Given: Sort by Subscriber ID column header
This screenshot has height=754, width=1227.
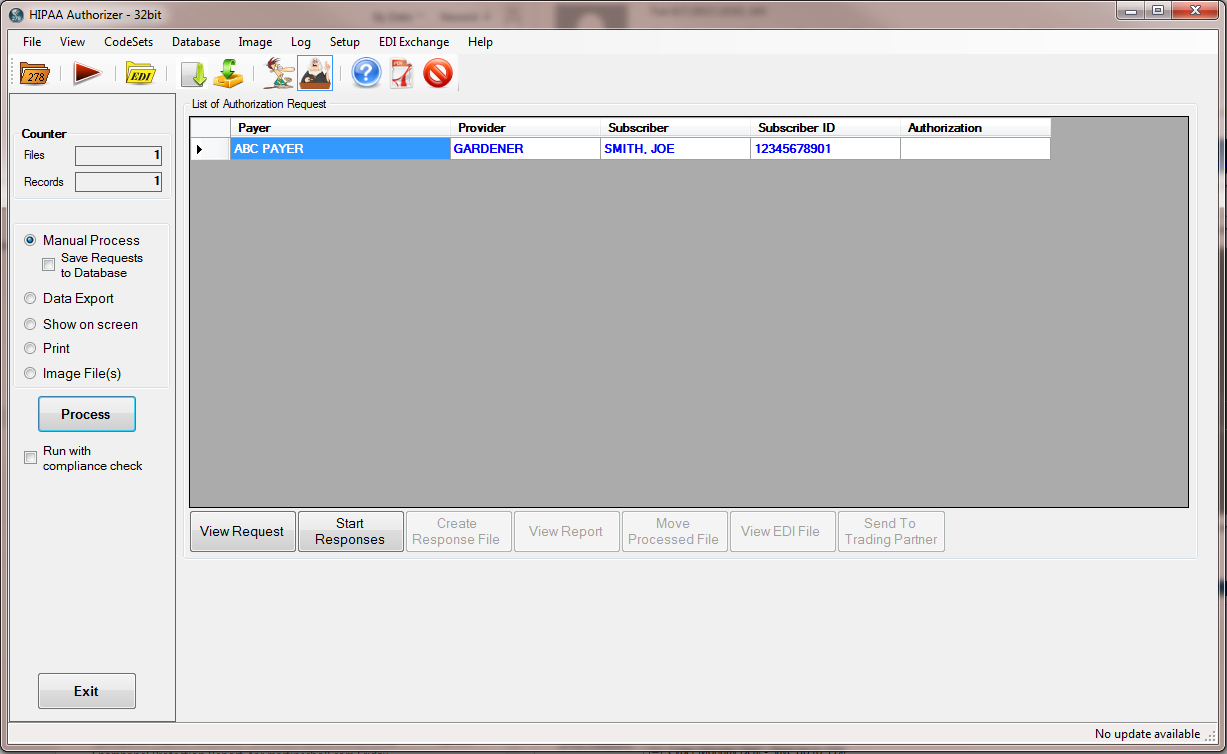Looking at the screenshot, I should 824,128.
